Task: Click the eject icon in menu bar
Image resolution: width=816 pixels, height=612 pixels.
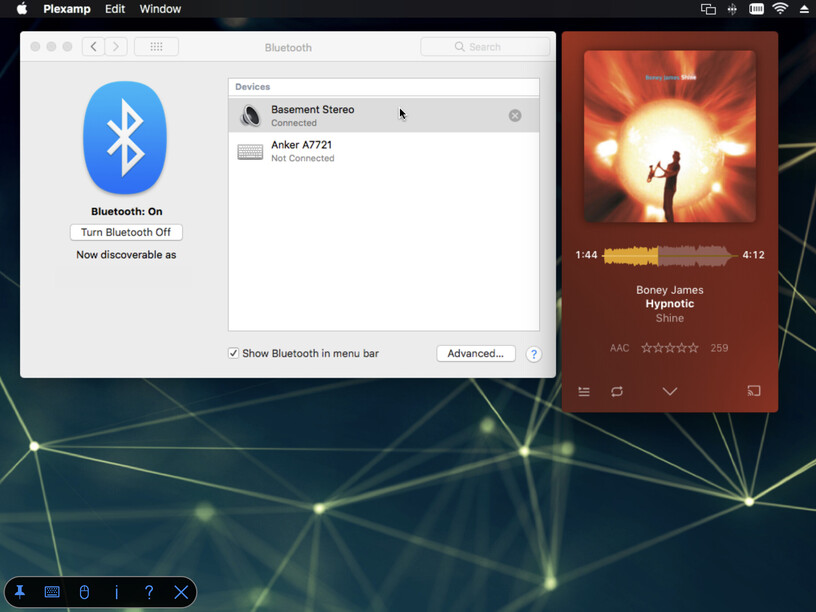Action: (804, 9)
